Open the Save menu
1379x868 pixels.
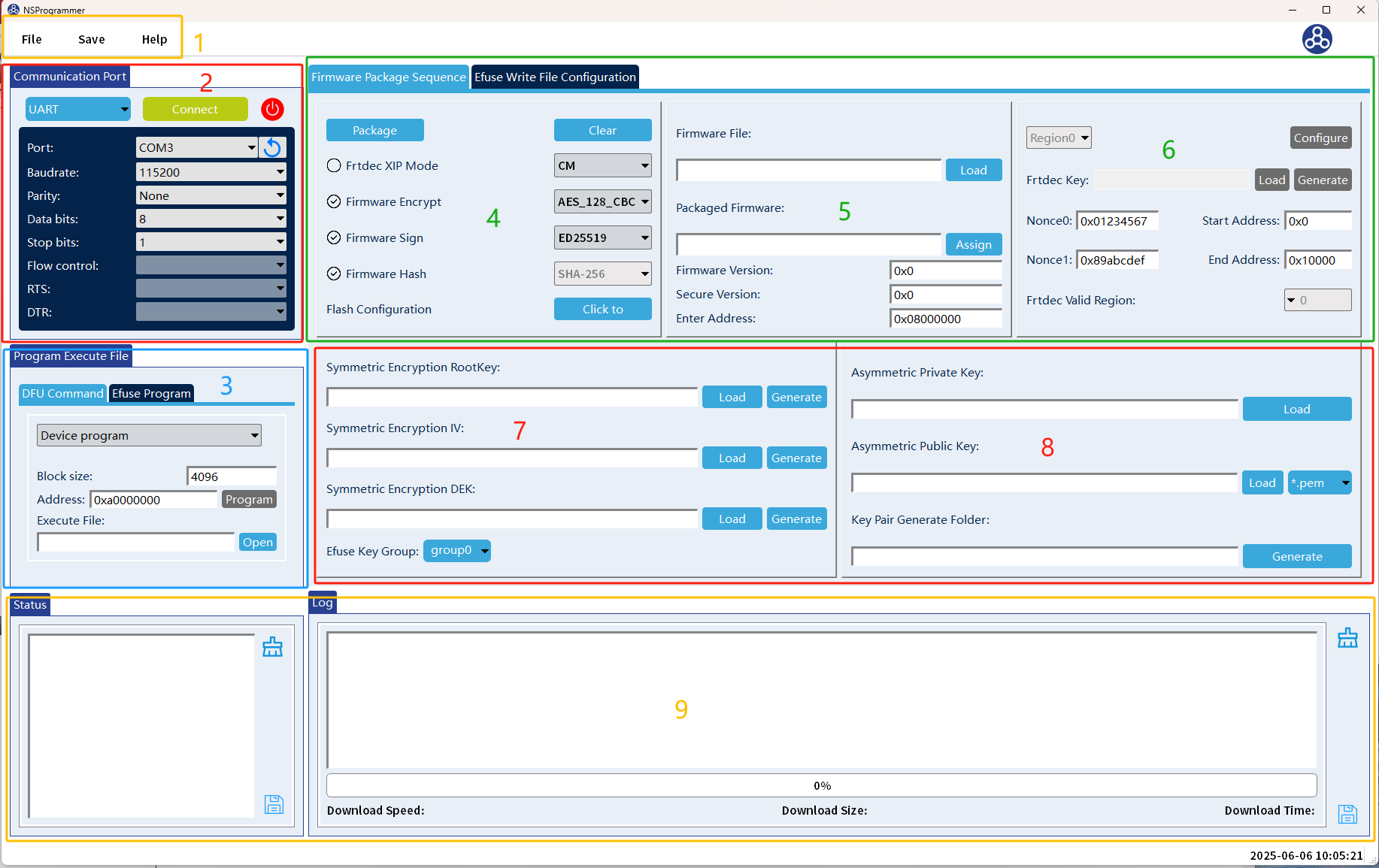92,39
